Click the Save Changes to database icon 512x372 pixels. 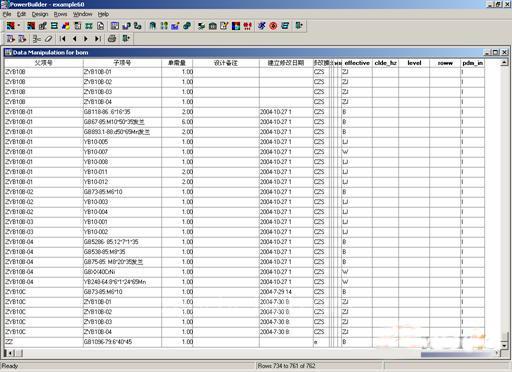pos(22,39)
